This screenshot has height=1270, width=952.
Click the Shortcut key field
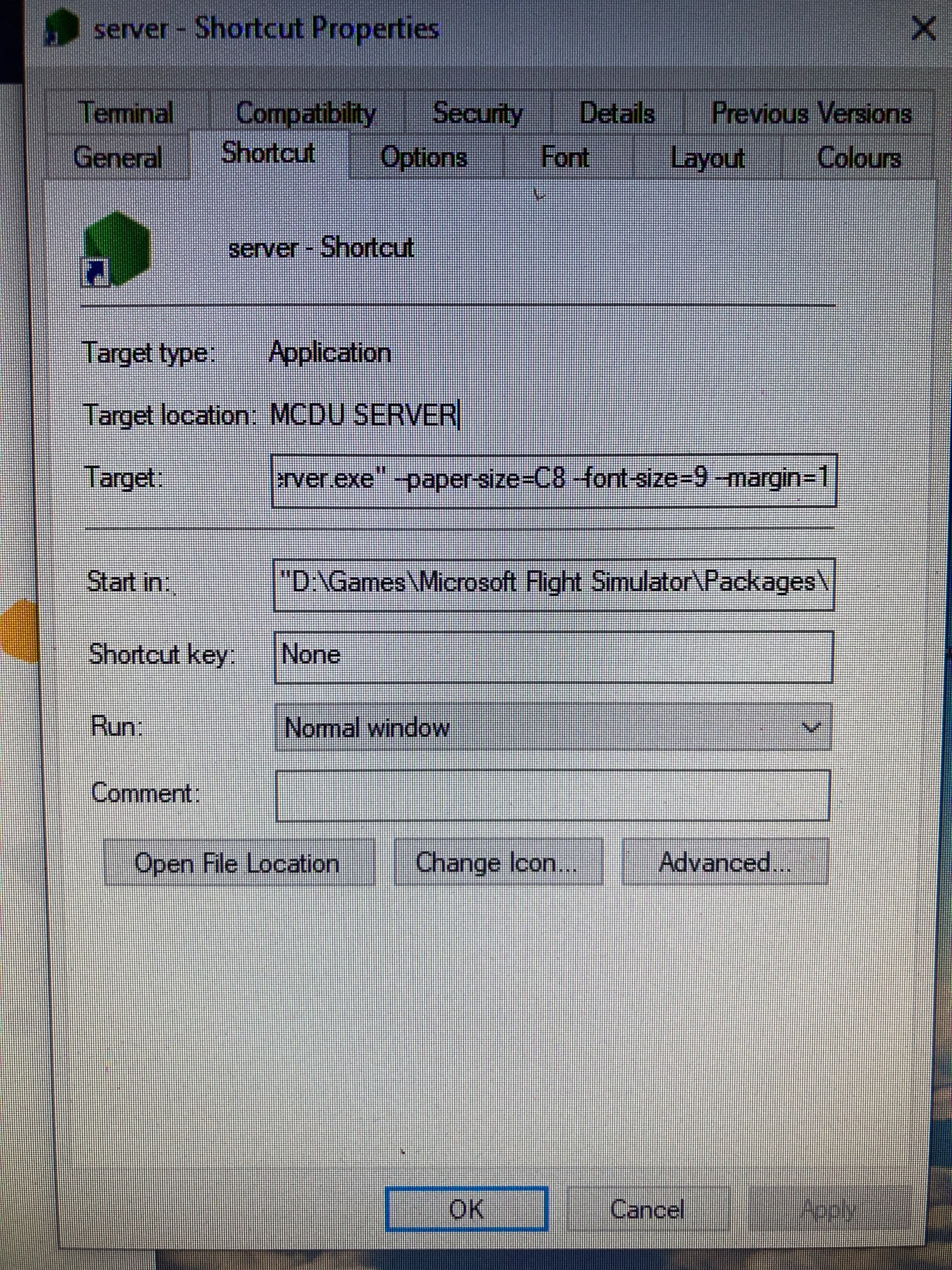tap(554, 657)
